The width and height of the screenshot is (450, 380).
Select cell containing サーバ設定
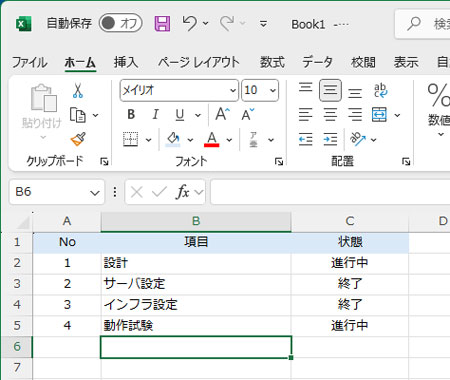pos(196,284)
